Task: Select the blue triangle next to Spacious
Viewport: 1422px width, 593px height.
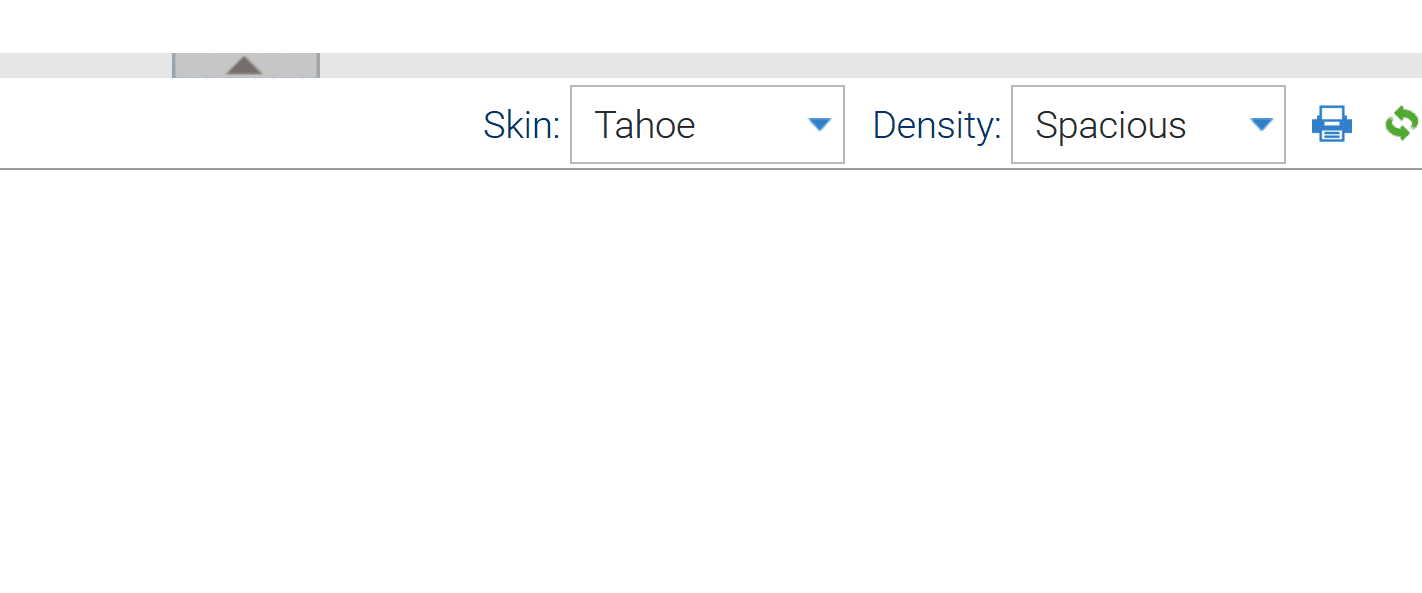Action: pyautogui.click(x=1261, y=124)
